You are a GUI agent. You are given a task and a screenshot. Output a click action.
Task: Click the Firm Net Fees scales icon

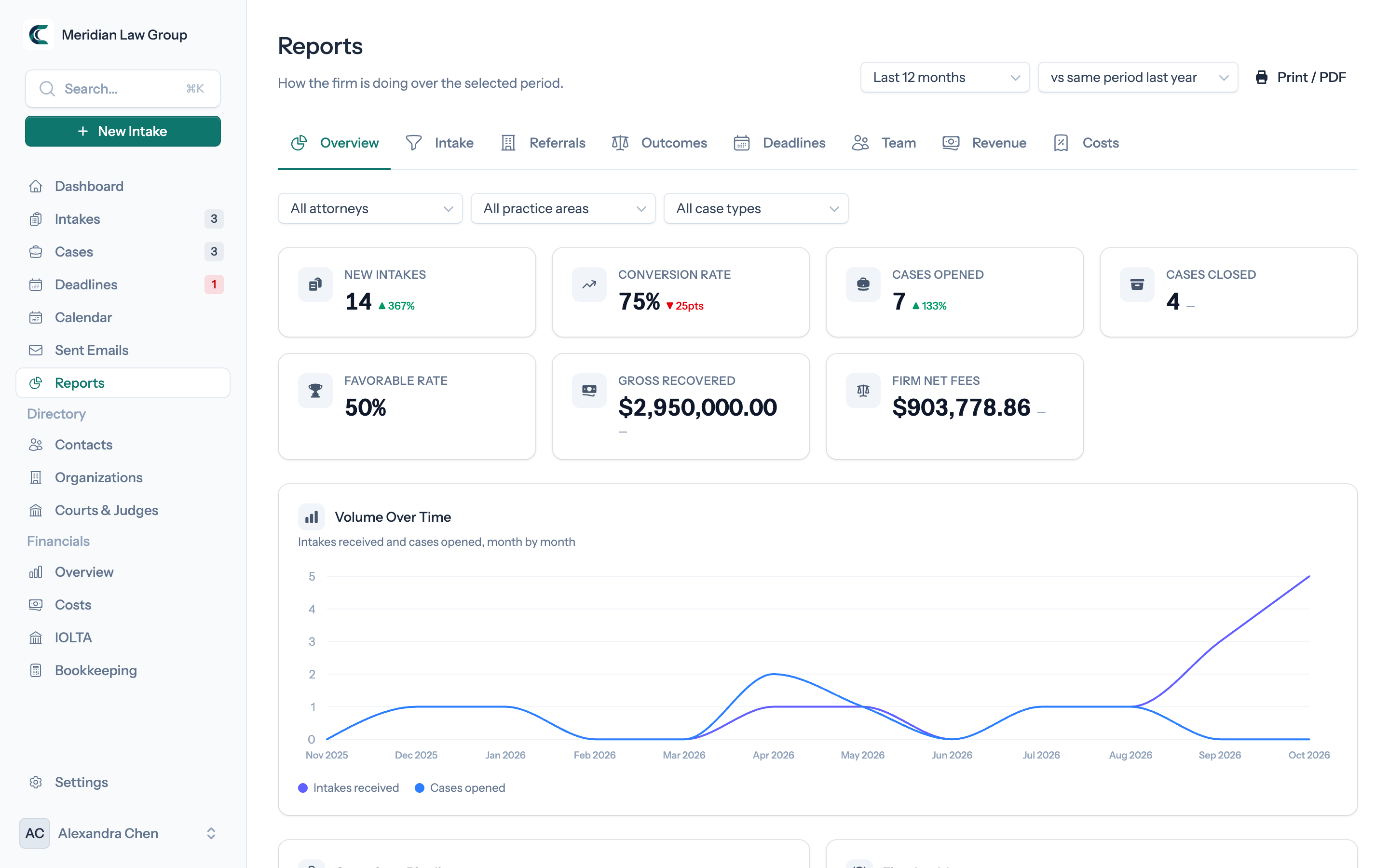(863, 391)
